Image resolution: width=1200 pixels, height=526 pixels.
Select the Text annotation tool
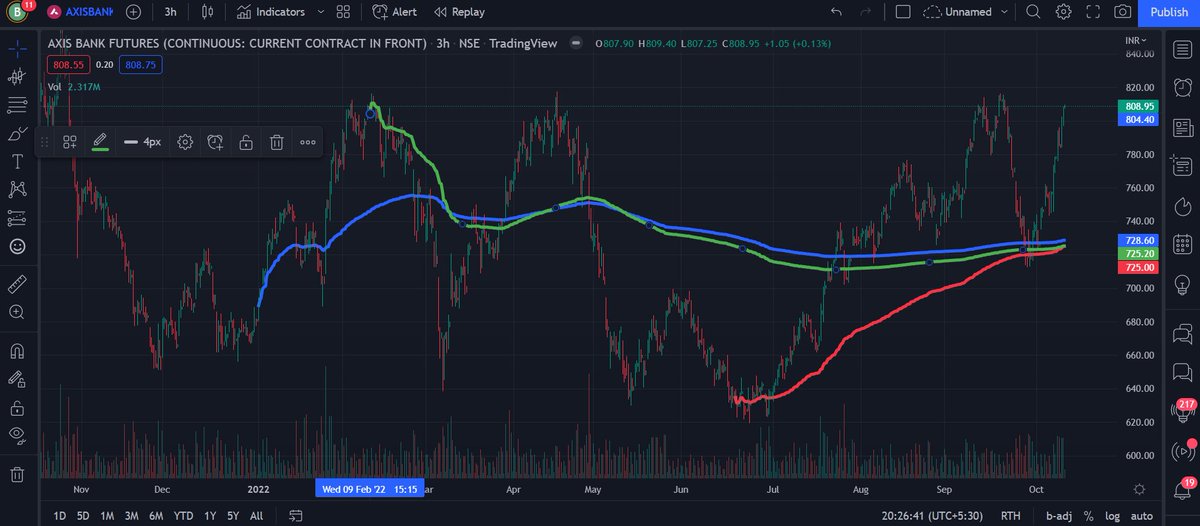click(x=17, y=161)
